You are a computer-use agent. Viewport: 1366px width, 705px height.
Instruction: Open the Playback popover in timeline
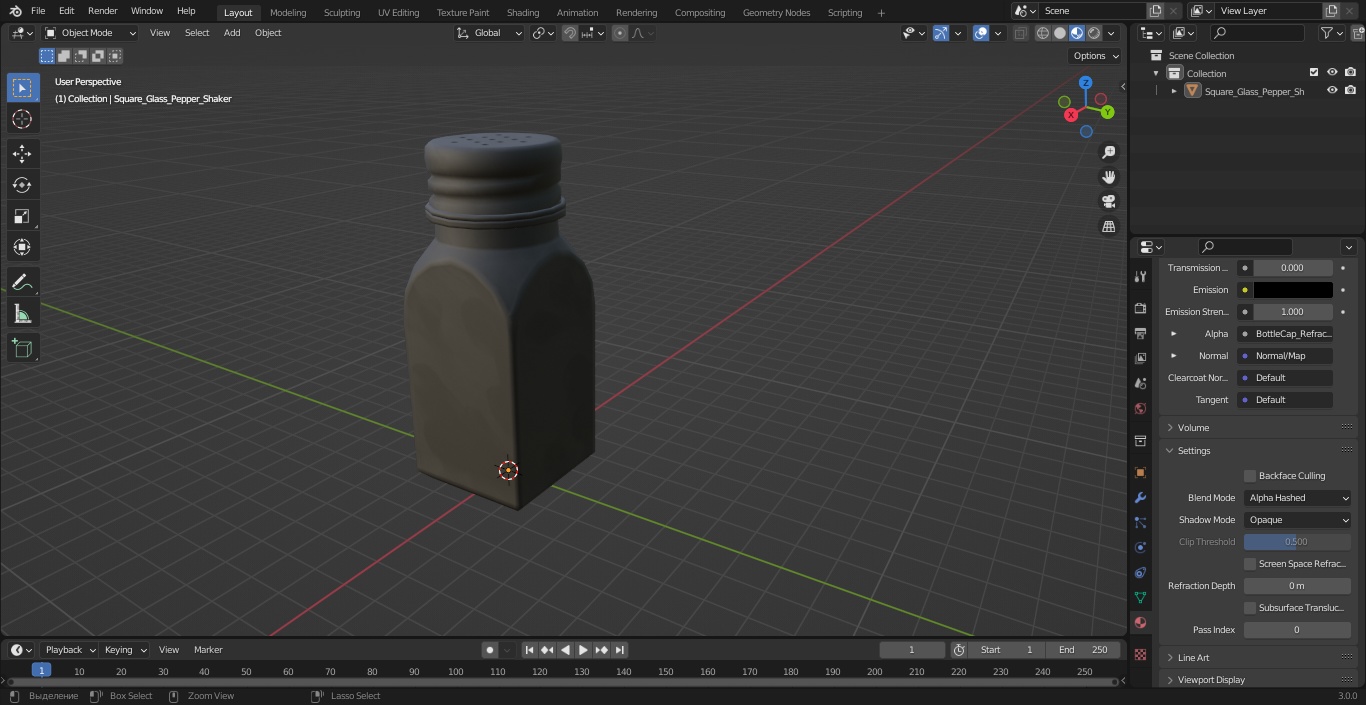pos(69,650)
